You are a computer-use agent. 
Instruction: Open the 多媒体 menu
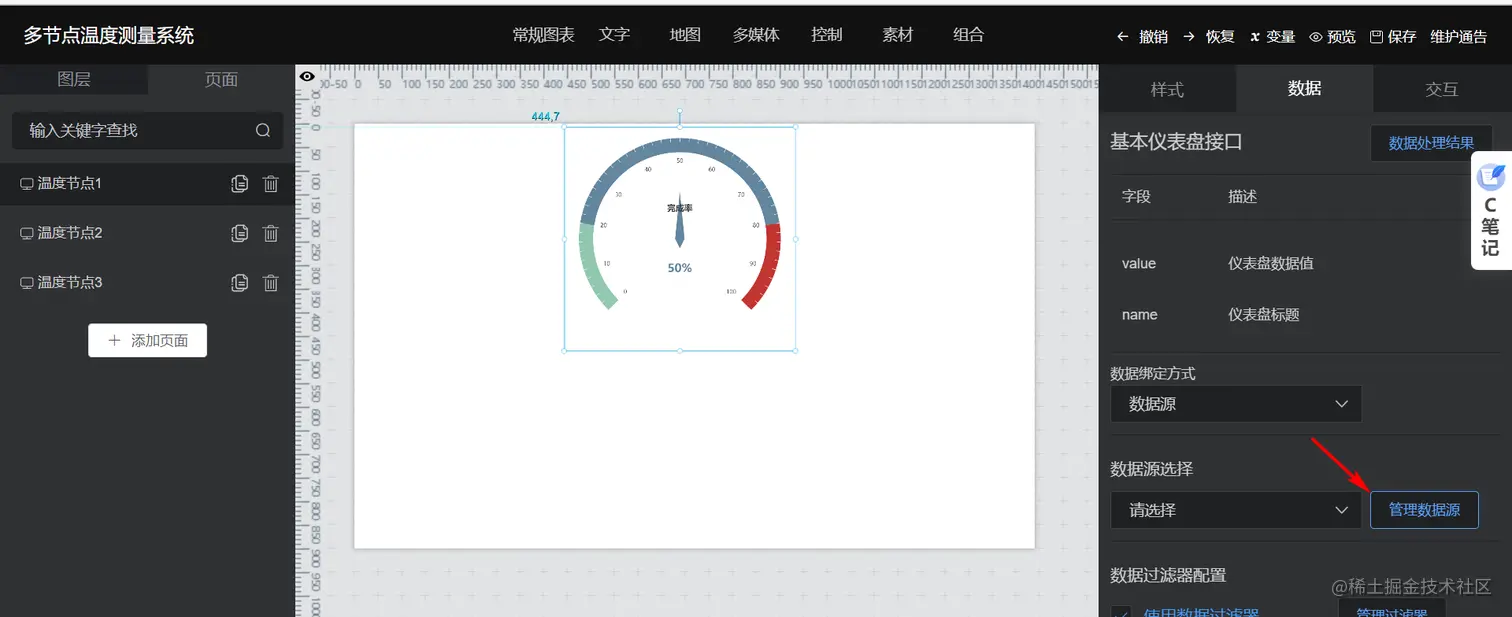tap(756, 34)
